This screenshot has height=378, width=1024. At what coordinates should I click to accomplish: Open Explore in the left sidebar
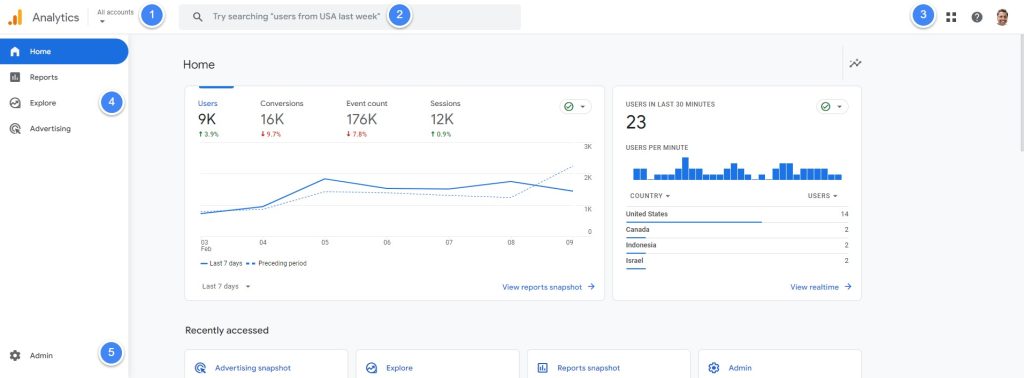point(64,103)
